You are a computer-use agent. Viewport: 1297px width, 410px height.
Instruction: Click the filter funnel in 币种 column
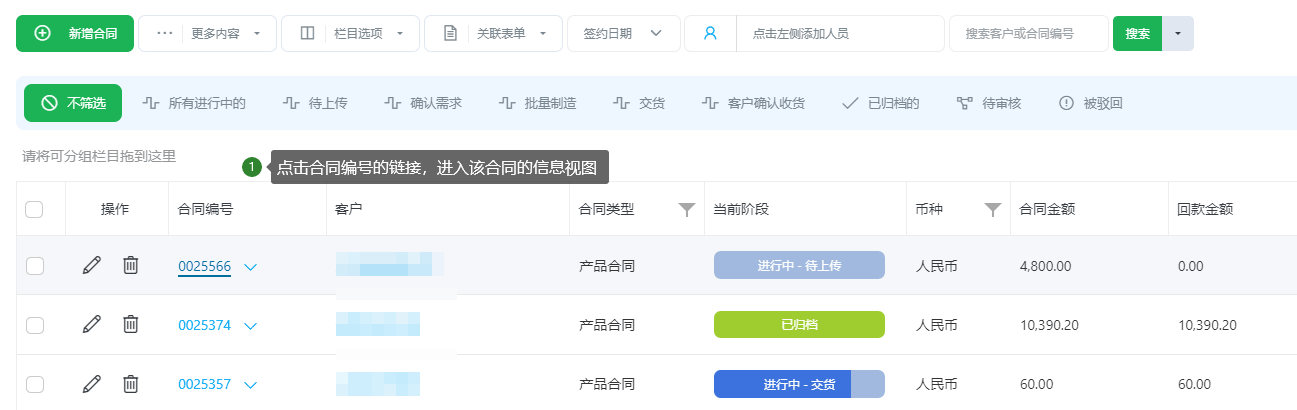pyautogui.click(x=992, y=210)
